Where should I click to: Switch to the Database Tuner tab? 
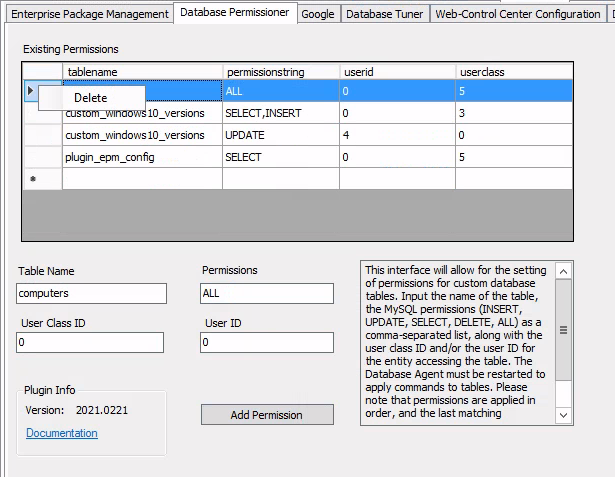385,14
